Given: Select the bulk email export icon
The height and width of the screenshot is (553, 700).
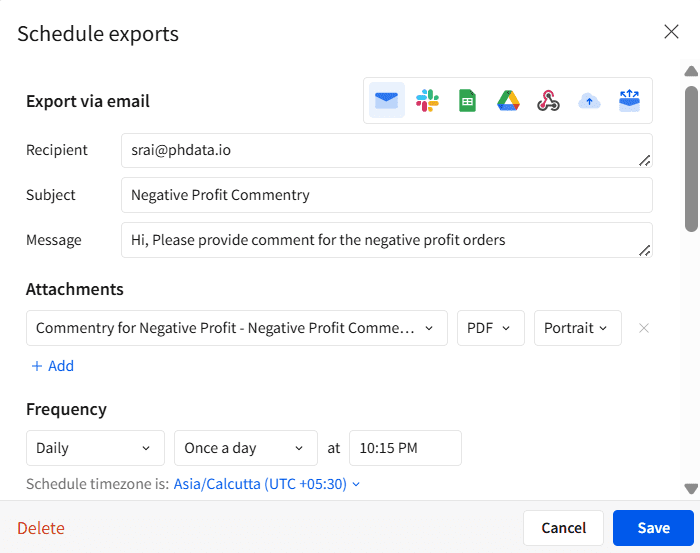Looking at the screenshot, I should [x=629, y=100].
